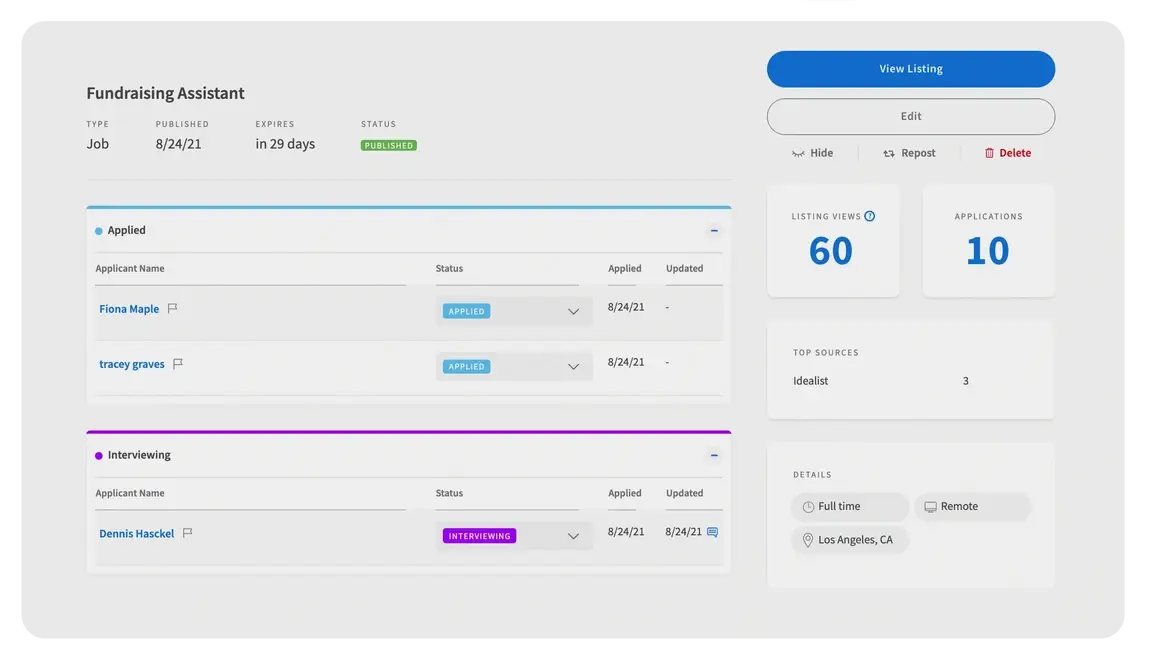Open tracey graves' applicant profile
This screenshot has height=659, width=1151.
tap(132, 364)
